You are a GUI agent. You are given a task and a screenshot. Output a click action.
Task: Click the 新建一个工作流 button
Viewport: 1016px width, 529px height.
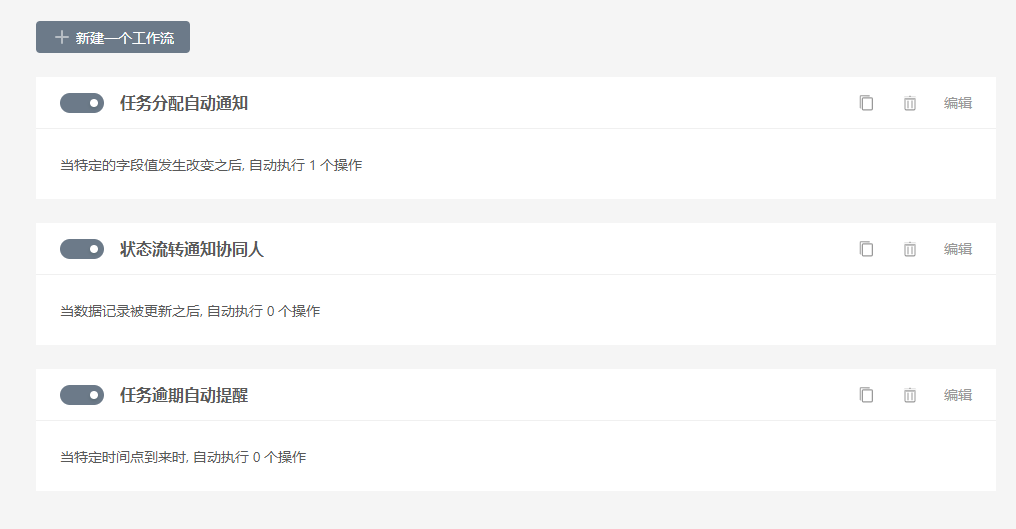pos(113,37)
